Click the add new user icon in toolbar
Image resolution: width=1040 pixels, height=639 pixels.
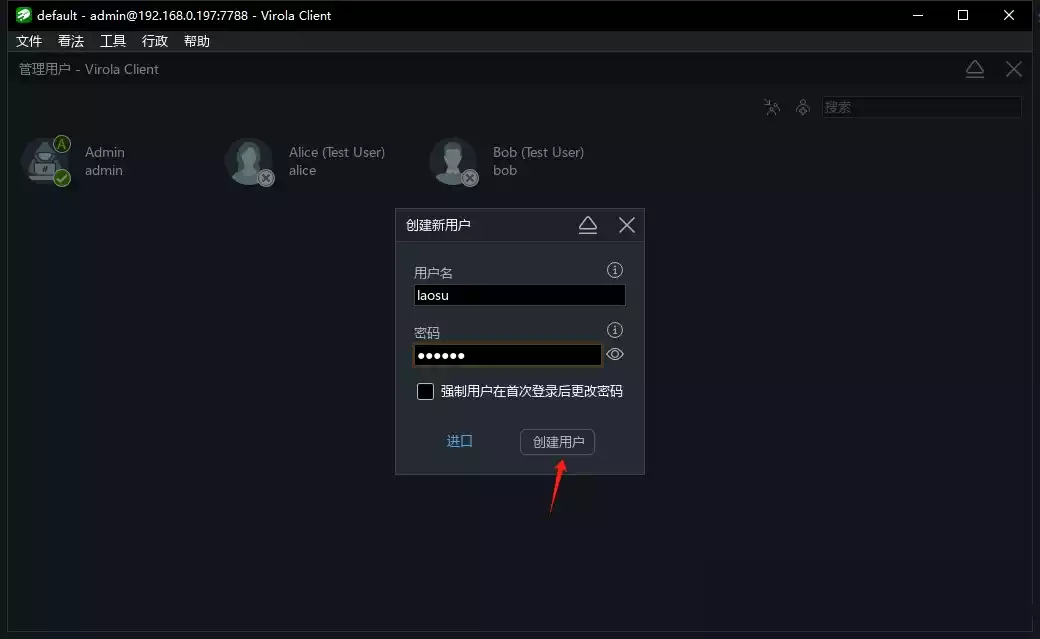point(772,106)
